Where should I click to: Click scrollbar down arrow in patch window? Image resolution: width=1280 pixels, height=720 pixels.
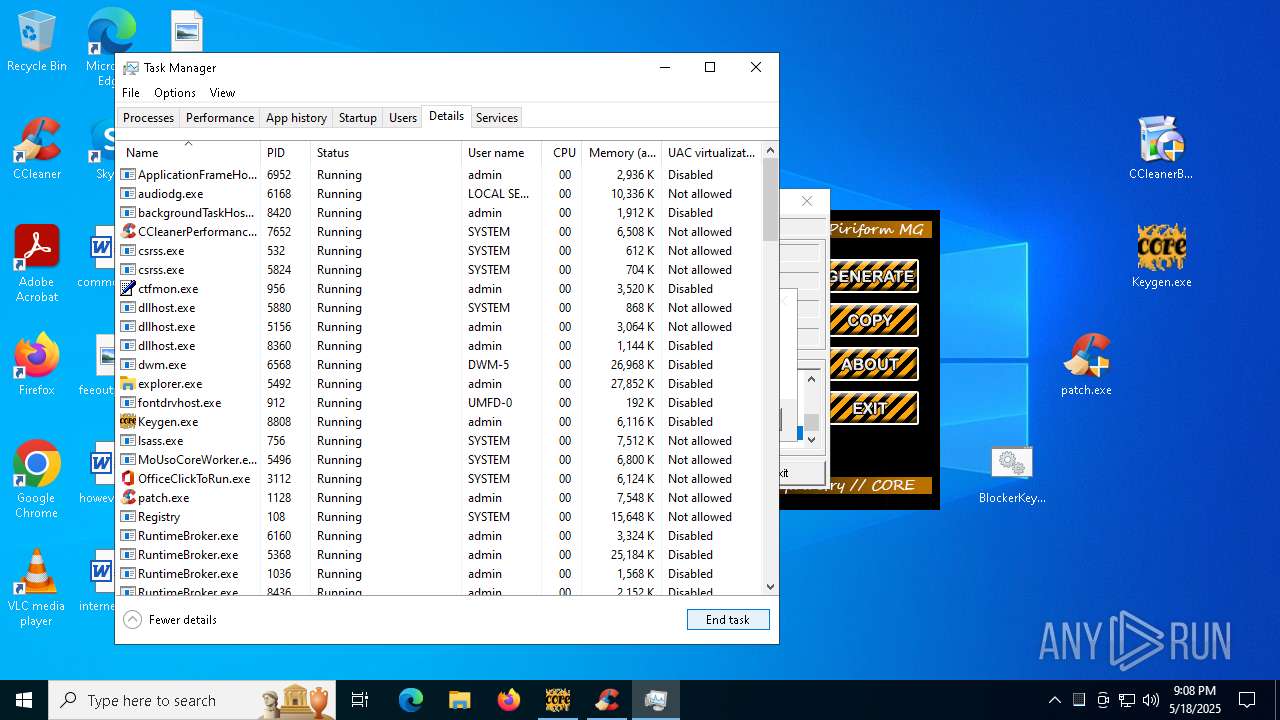[811, 439]
